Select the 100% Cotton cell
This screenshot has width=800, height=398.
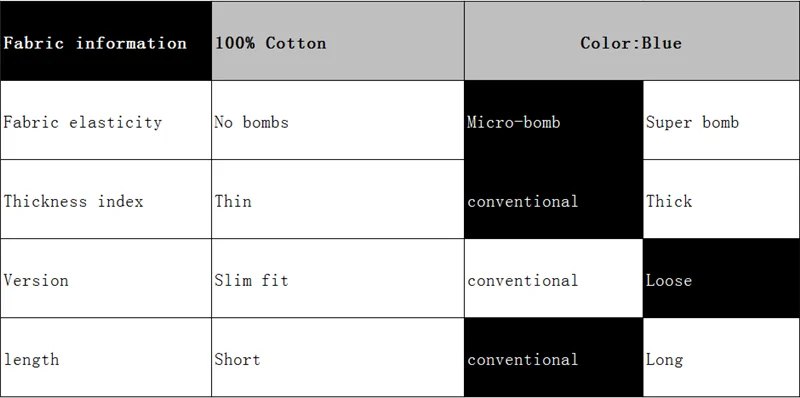click(x=338, y=41)
